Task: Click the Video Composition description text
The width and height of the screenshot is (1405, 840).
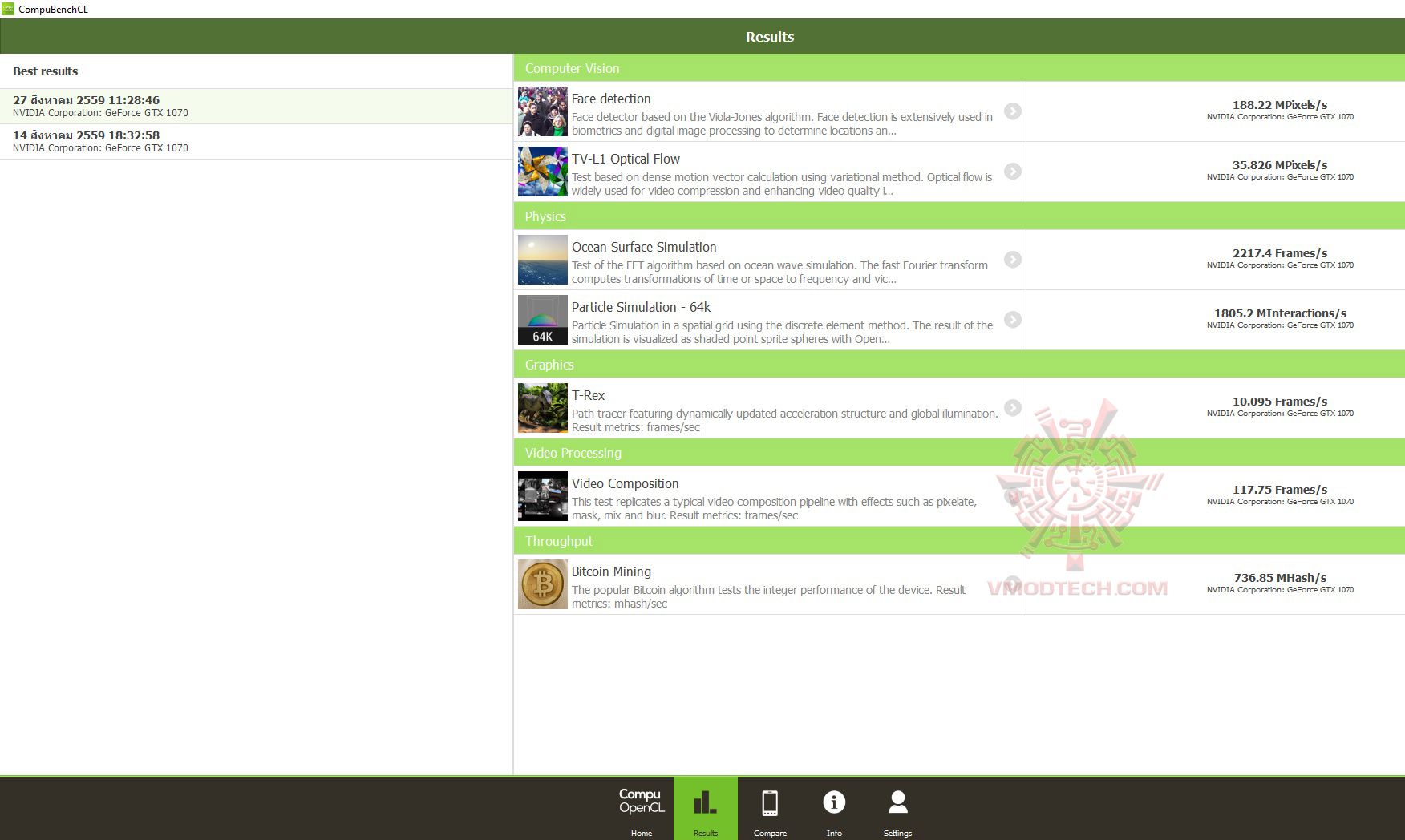Action: (774, 509)
